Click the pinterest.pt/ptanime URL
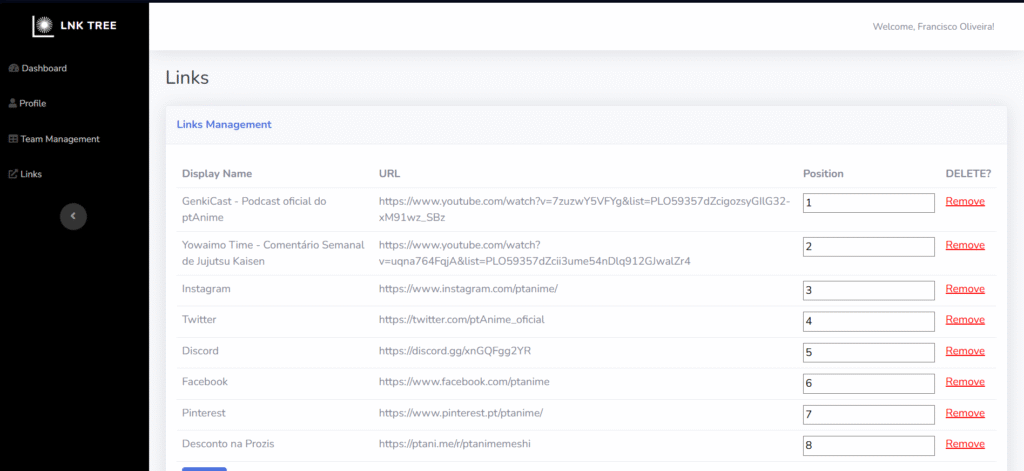The height and width of the screenshot is (471, 1024). pyautogui.click(x=461, y=413)
